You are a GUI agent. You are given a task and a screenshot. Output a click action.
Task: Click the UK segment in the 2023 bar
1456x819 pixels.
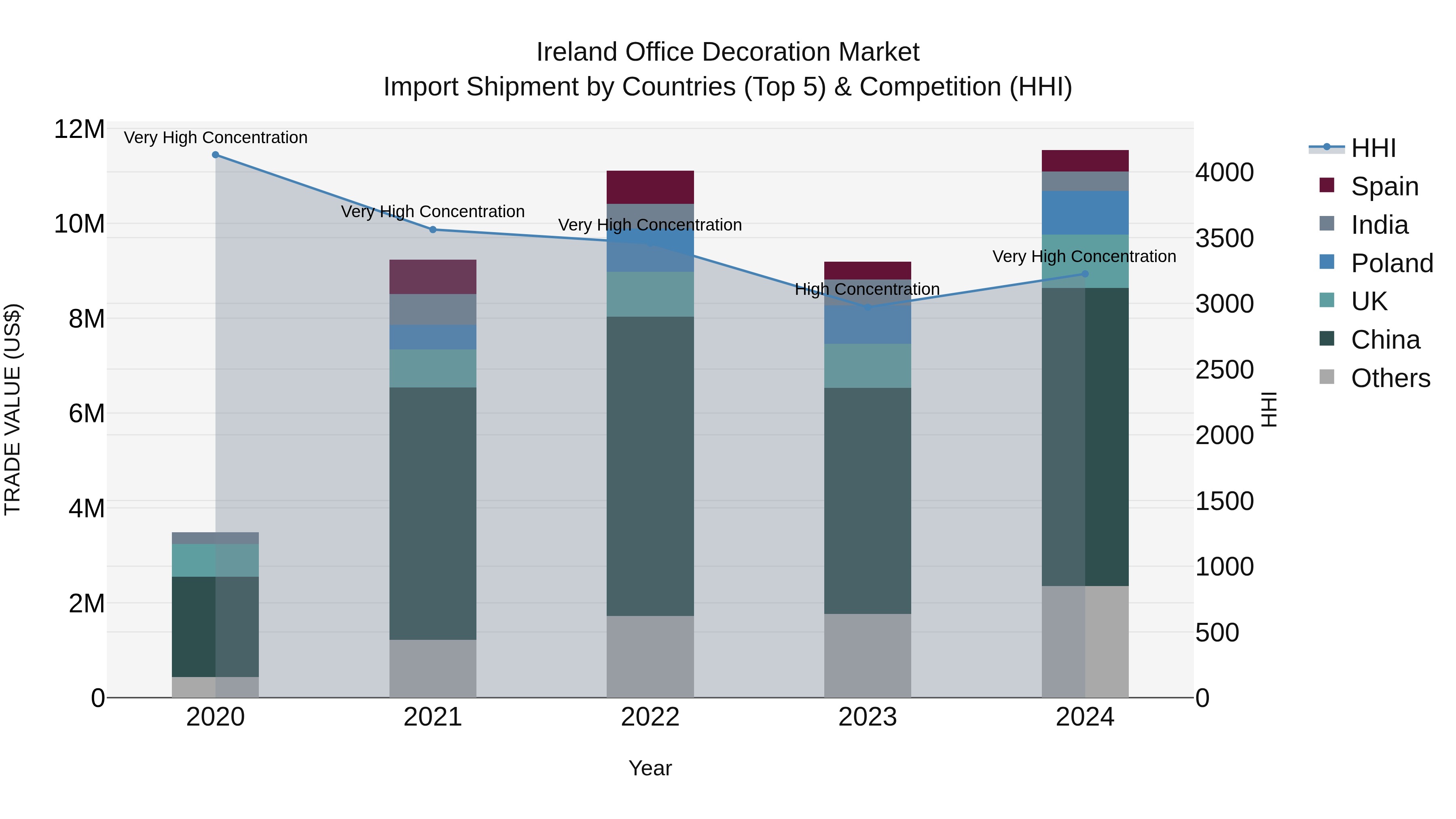pos(868,366)
